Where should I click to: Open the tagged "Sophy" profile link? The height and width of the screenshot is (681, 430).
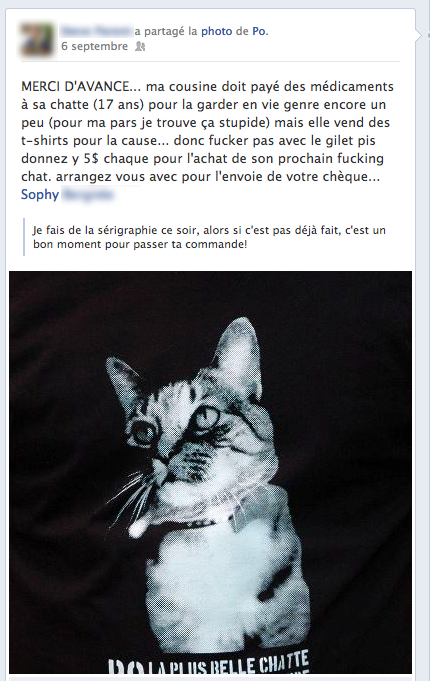tap(40, 195)
